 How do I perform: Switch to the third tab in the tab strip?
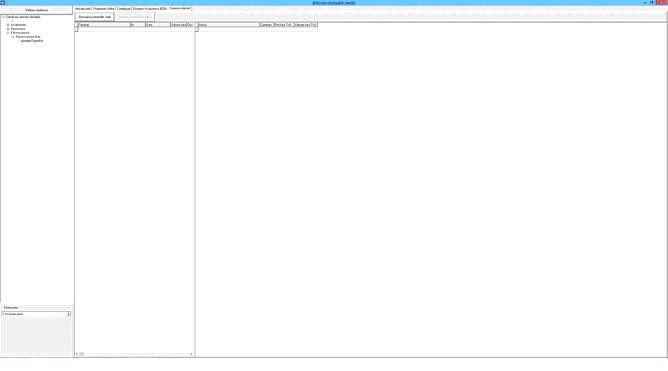pos(124,9)
